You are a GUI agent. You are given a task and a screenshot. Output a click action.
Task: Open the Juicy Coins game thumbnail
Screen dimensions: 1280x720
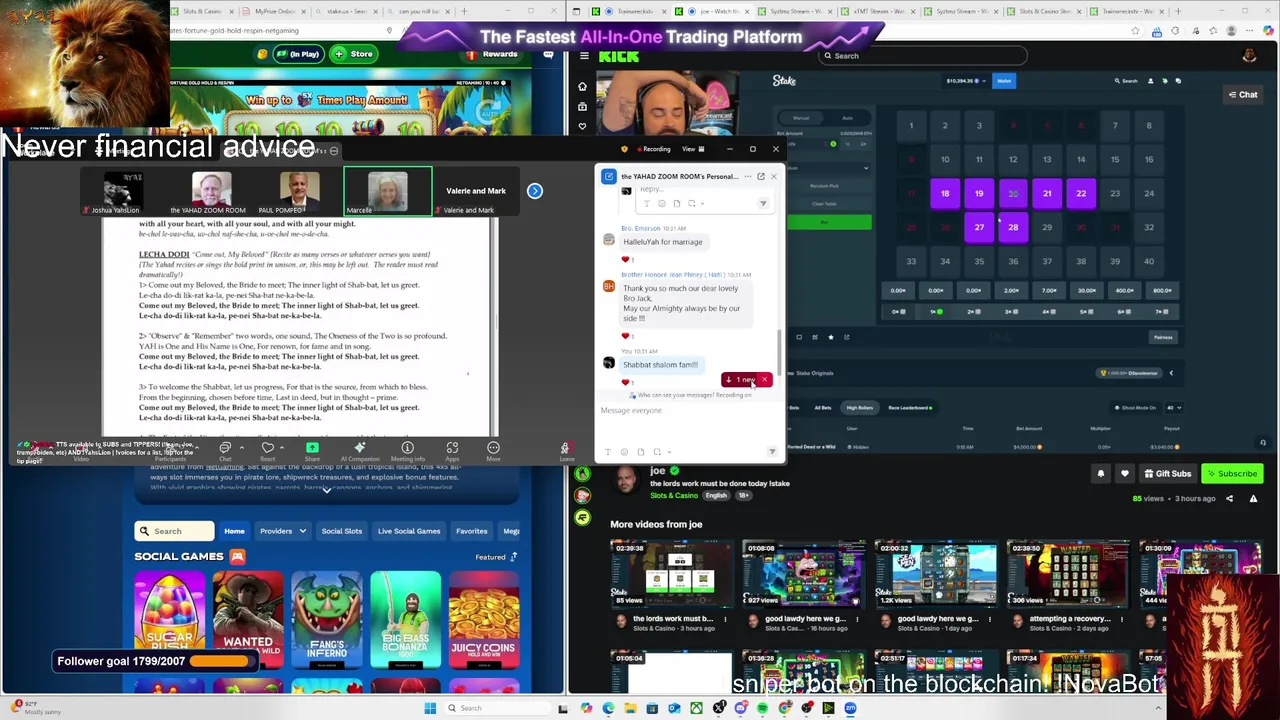(x=483, y=620)
